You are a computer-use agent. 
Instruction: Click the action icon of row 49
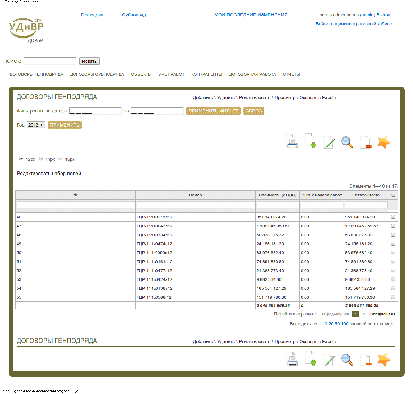pyautogui.click(x=393, y=244)
